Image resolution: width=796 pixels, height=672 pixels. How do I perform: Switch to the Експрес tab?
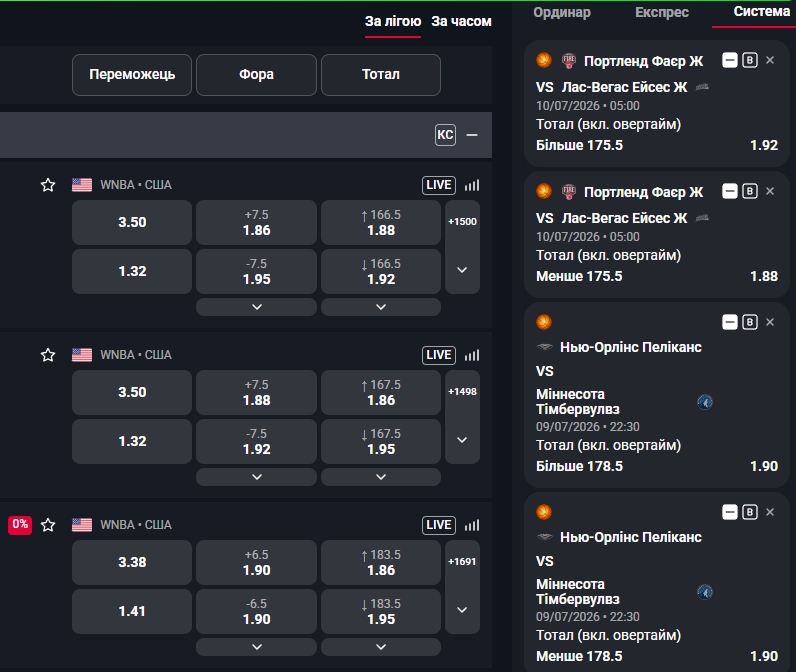[x=661, y=12]
